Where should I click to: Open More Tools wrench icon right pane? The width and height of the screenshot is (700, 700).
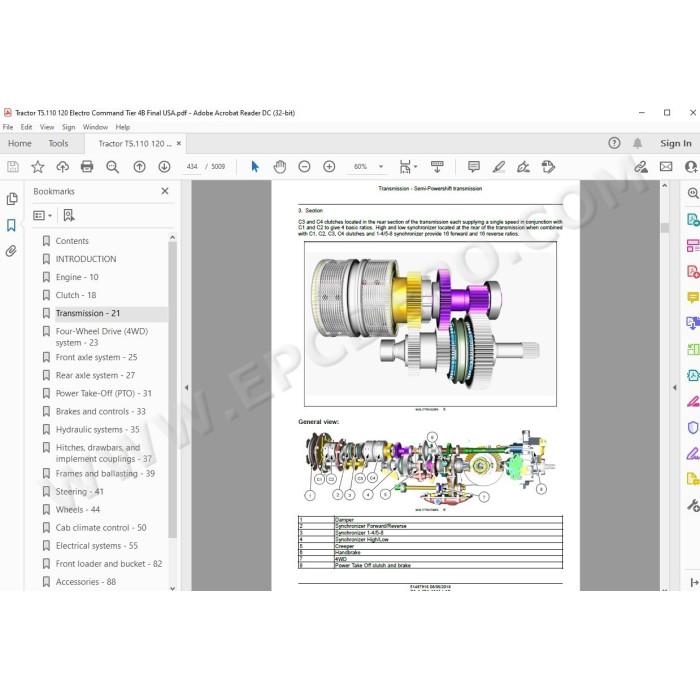(x=693, y=505)
